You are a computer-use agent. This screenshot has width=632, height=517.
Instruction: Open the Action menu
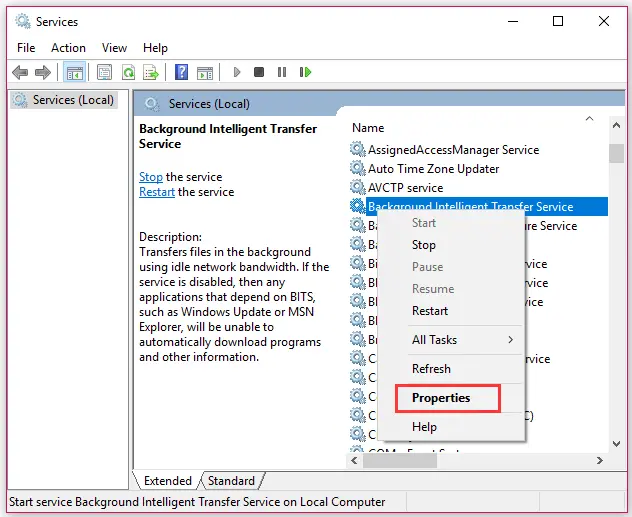click(68, 47)
